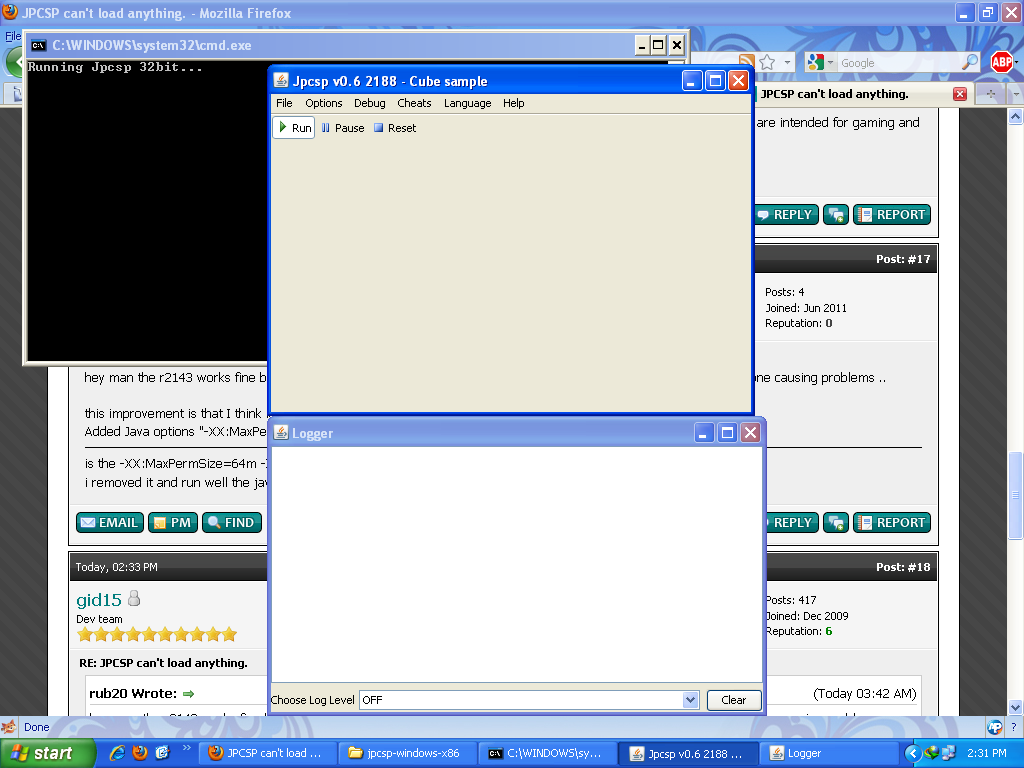Click the Firefox scrollbar down arrow
This screenshot has height=768, width=1024.
pos(1016,707)
